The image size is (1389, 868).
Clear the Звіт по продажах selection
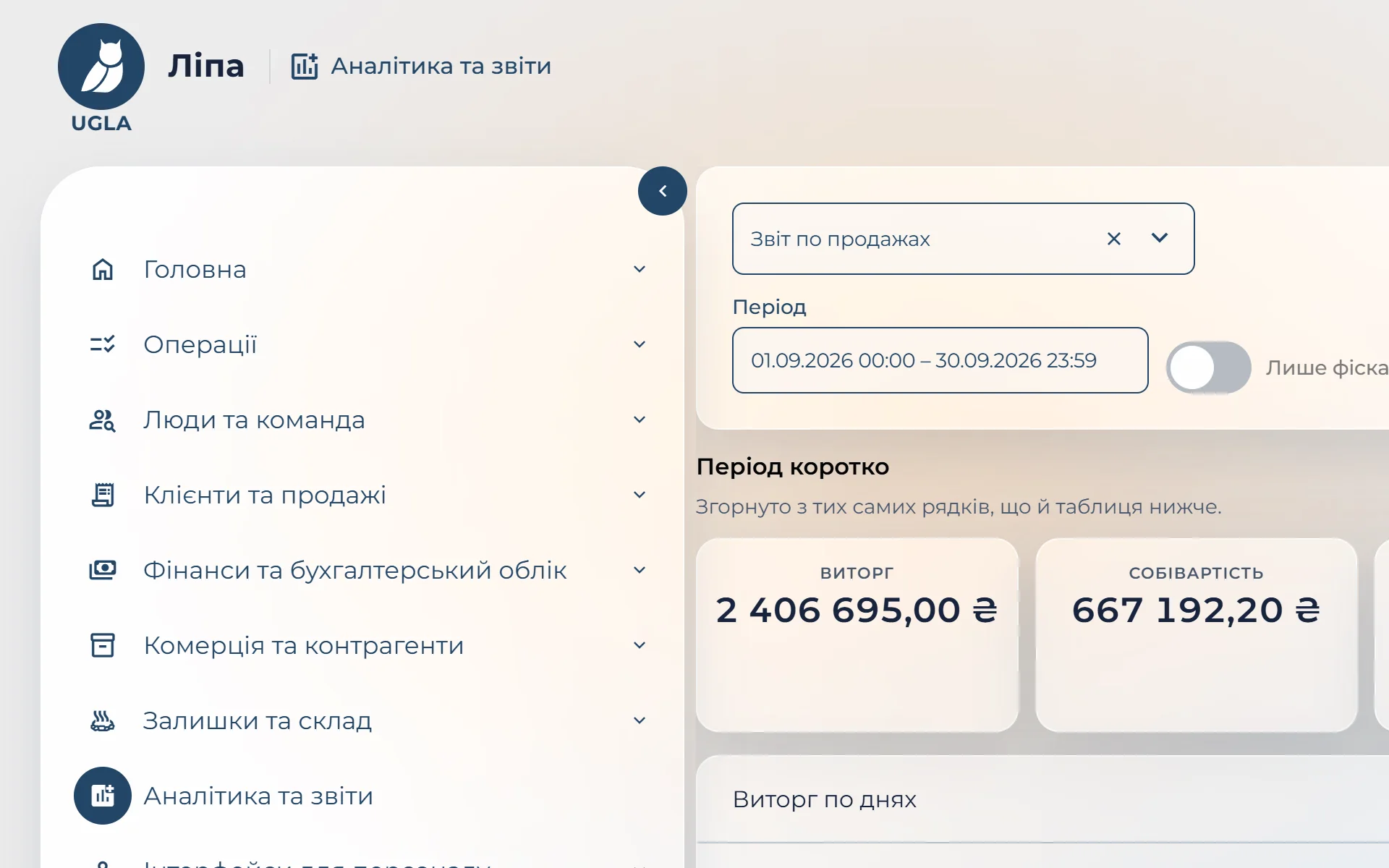coord(1114,239)
